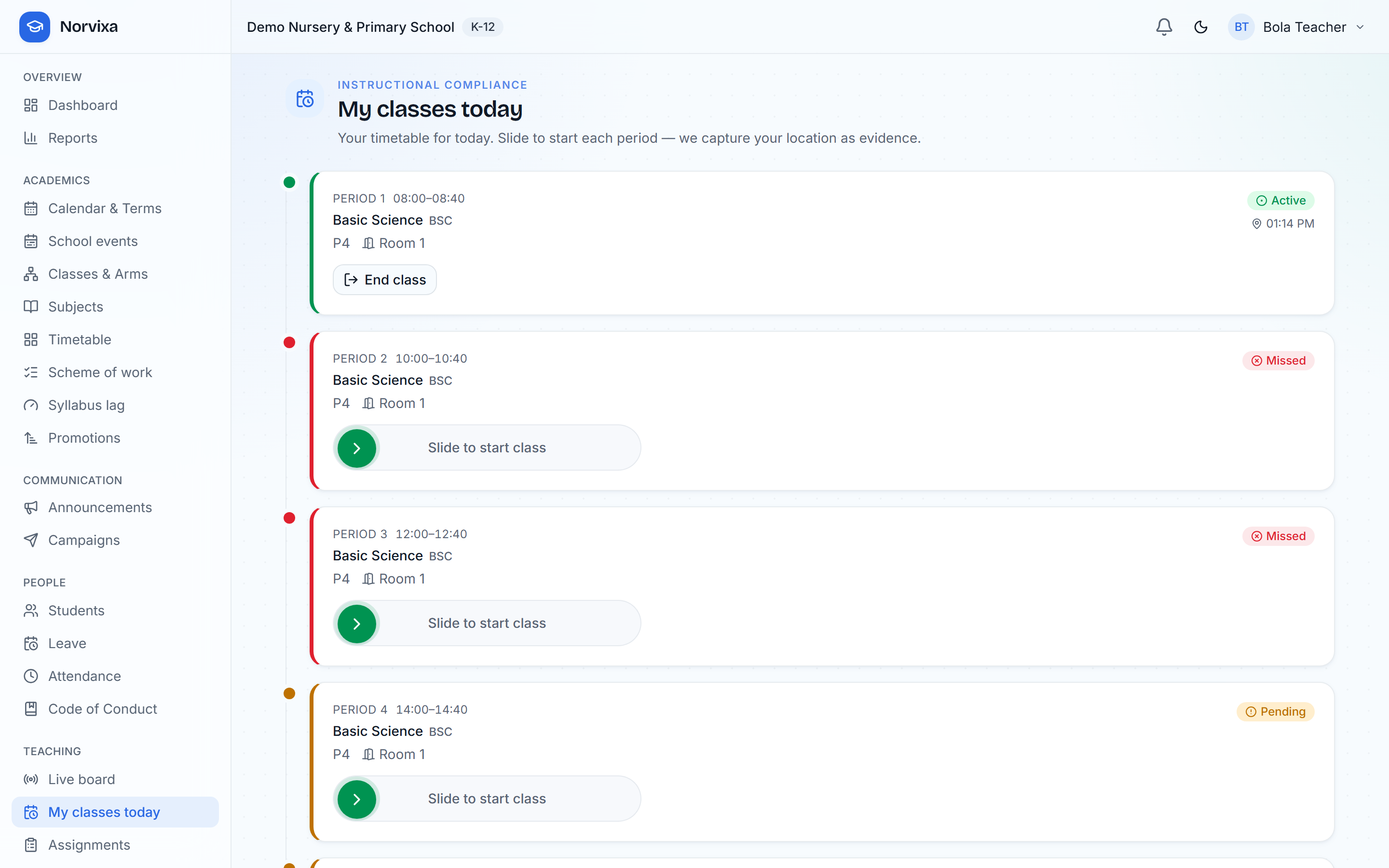Click the School events icon
The image size is (1389, 868).
31,242
